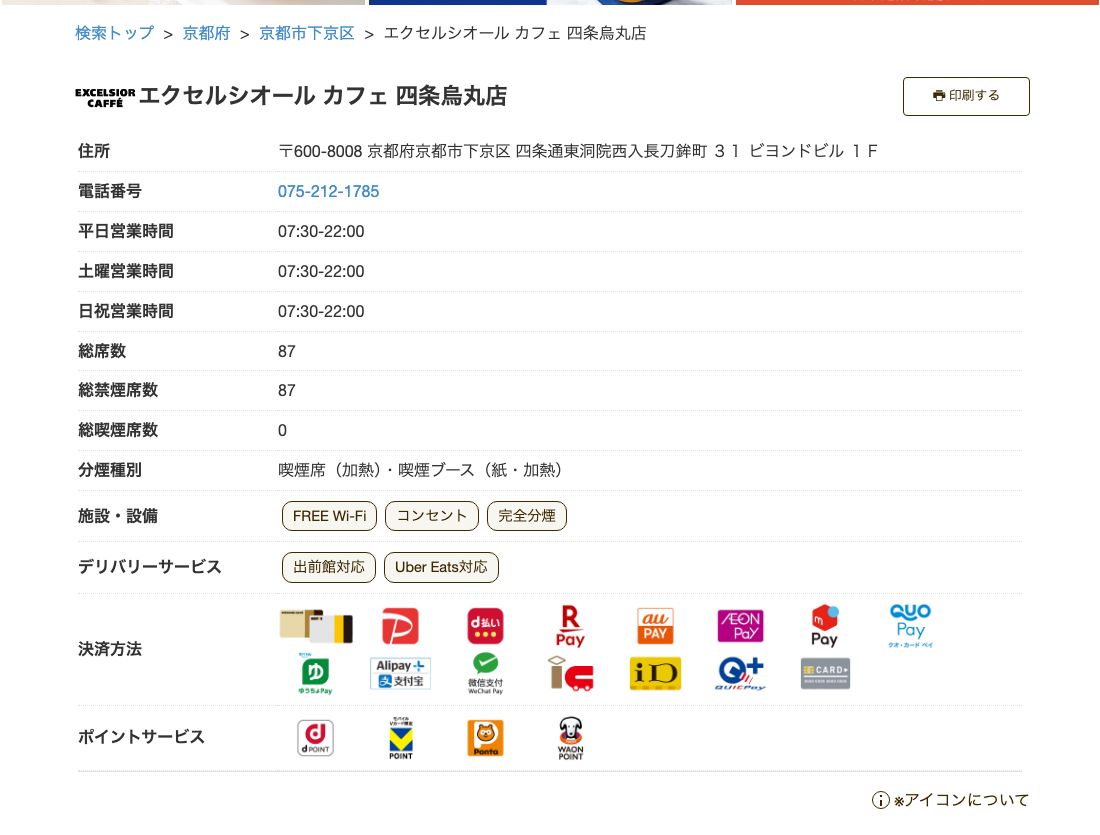Click the credit cards payment icon

316,626
